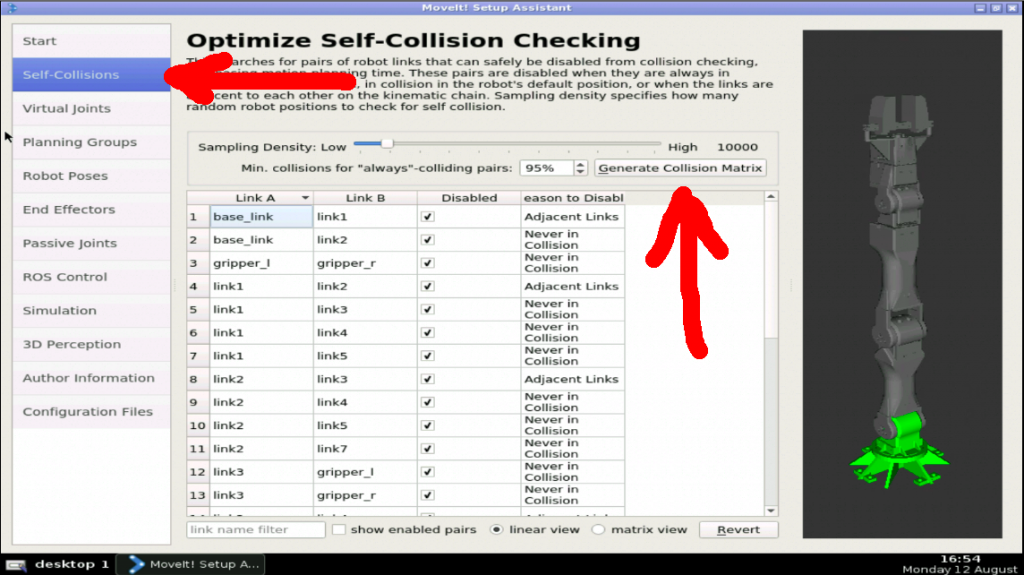Toggle Disabled checkbox for link2–link5 row
This screenshot has width=1024, height=575.
(x=428, y=425)
